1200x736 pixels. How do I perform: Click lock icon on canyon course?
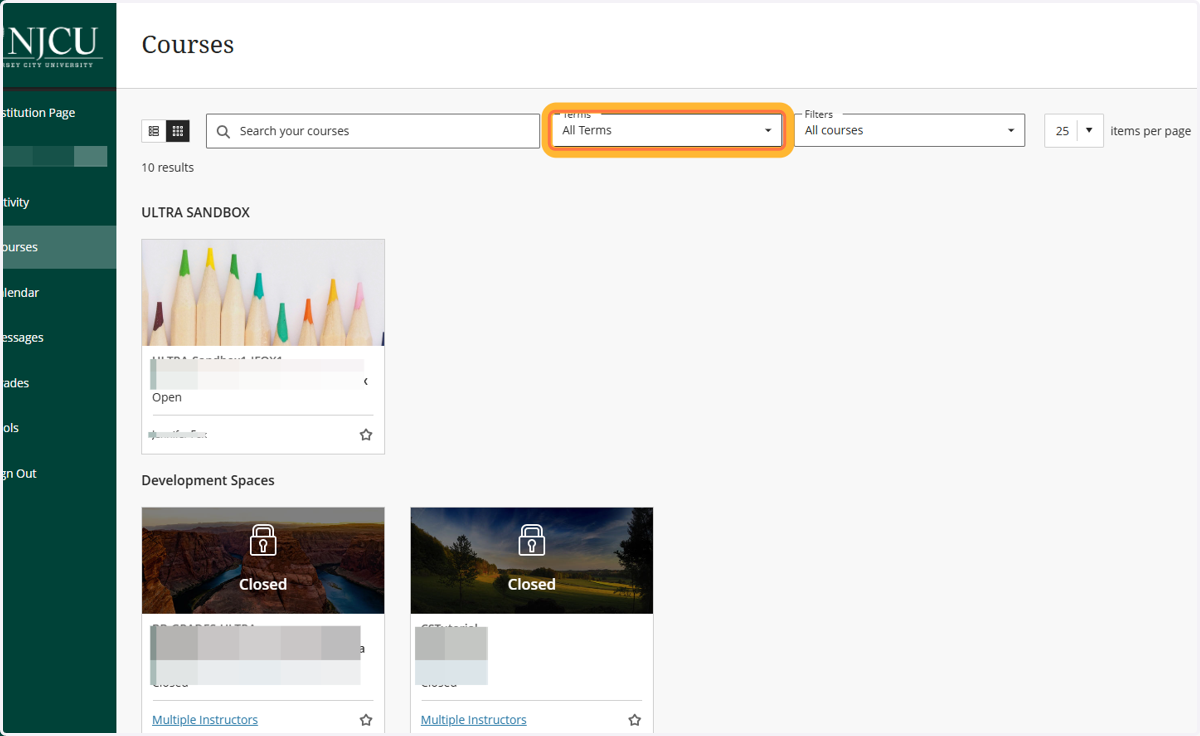(x=263, y=540)
